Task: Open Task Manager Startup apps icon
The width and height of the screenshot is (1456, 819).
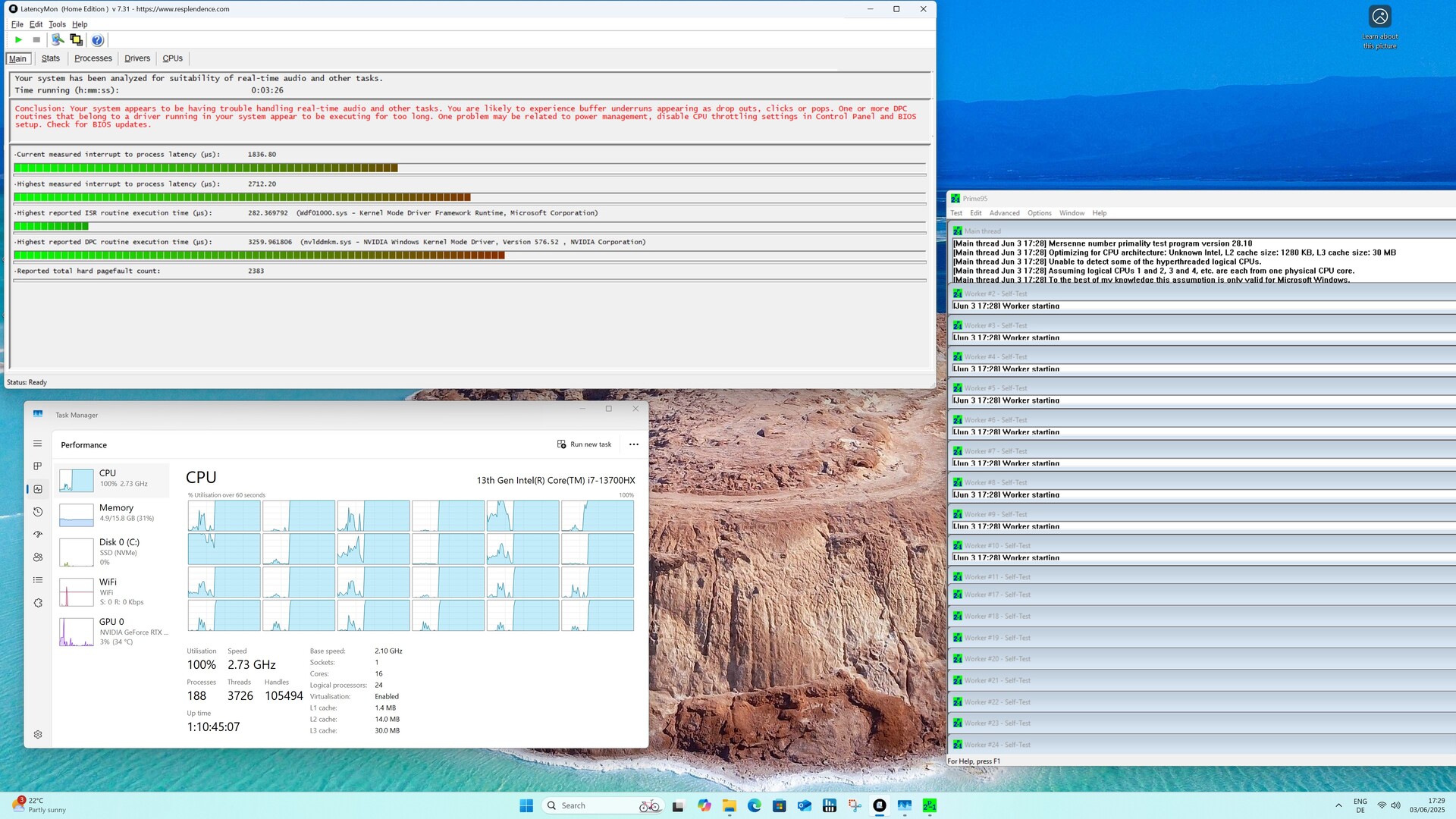Action: 38,535
